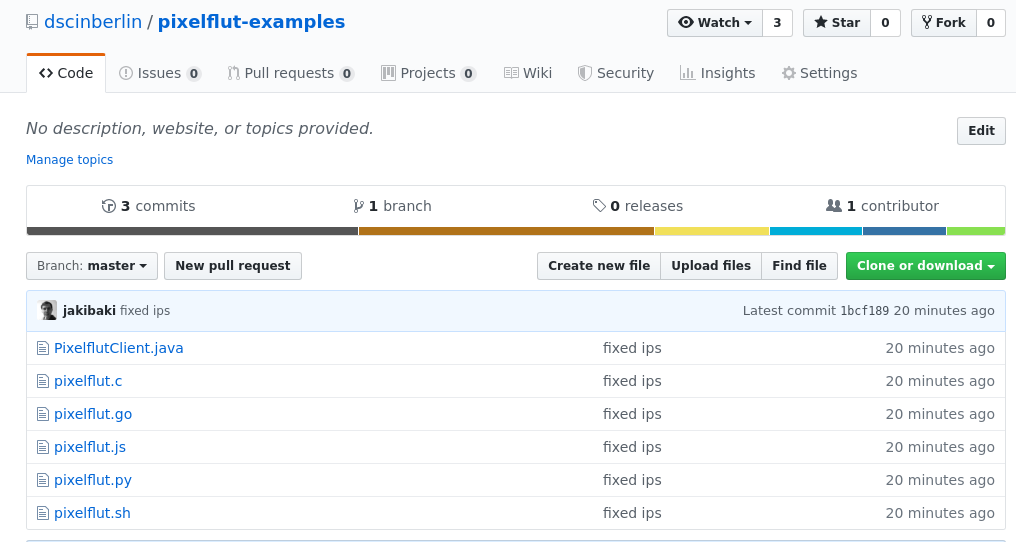The image size is (1016, 542).
Task: Click 'fixed ips' in the pixelflut.go row
Action: click(x=632, y=414)
